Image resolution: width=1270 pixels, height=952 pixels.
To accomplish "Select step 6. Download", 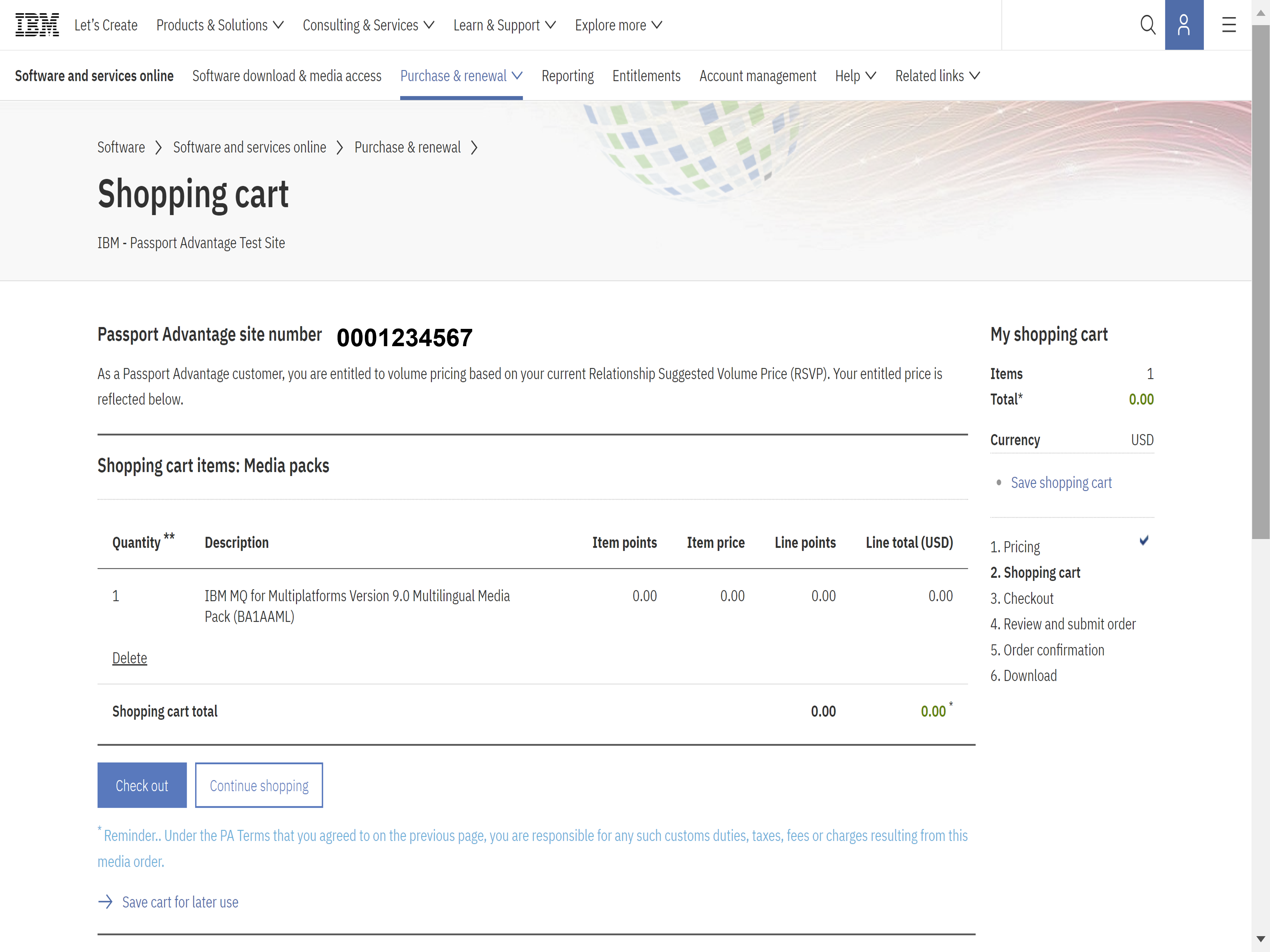I will click(1023, 675).
